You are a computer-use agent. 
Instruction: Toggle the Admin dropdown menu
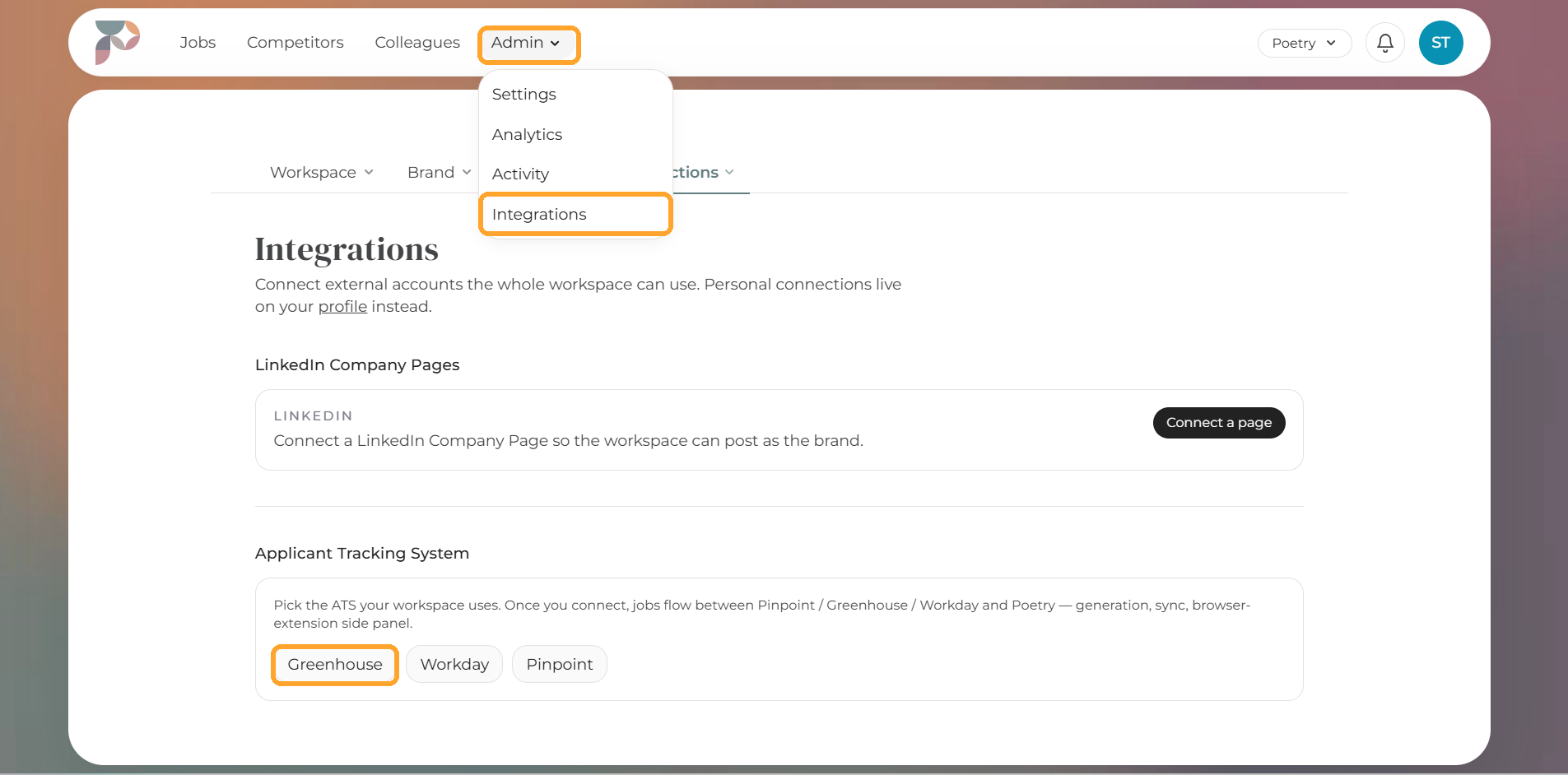coord(528,44)
